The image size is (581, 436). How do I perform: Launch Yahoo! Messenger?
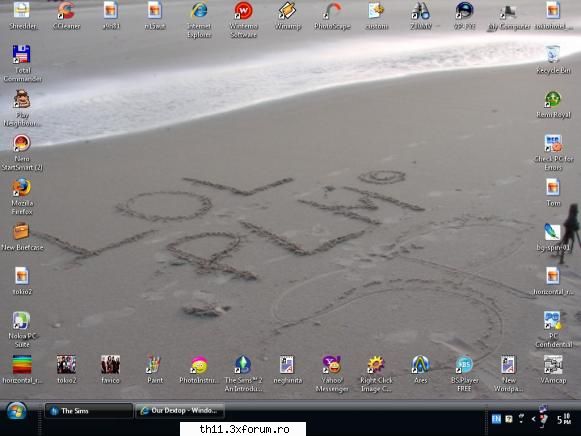[332, 373]
